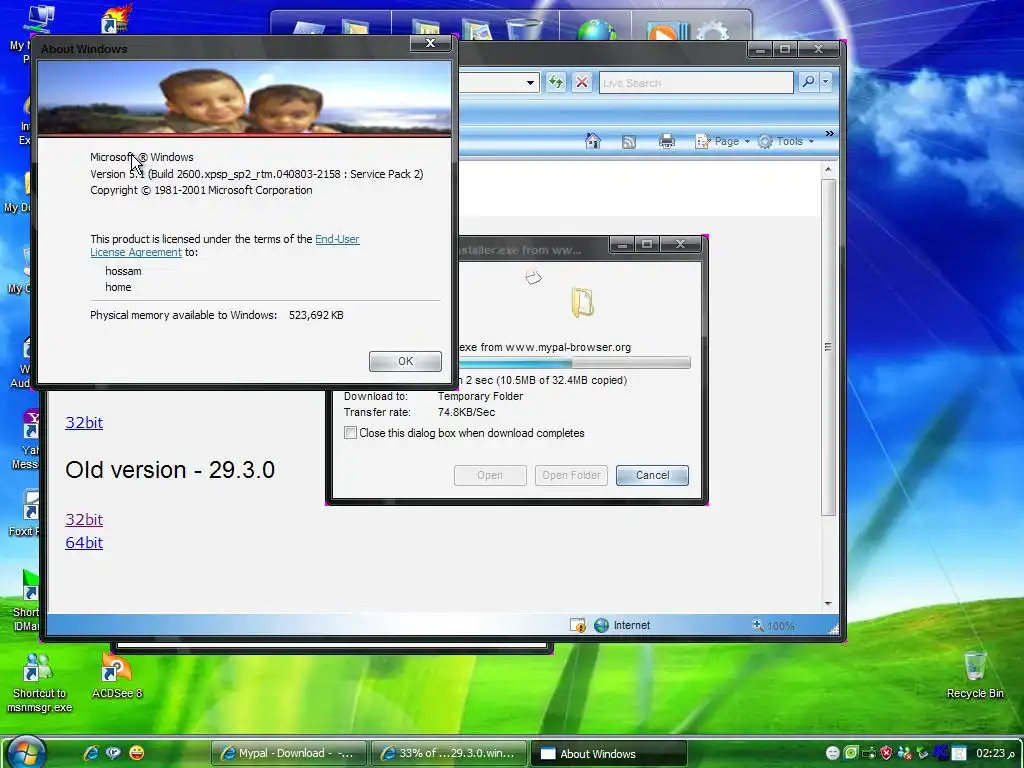Expand the address bar dropdown arrow
Screen dimensions: 1024x768
pos(530,83)
